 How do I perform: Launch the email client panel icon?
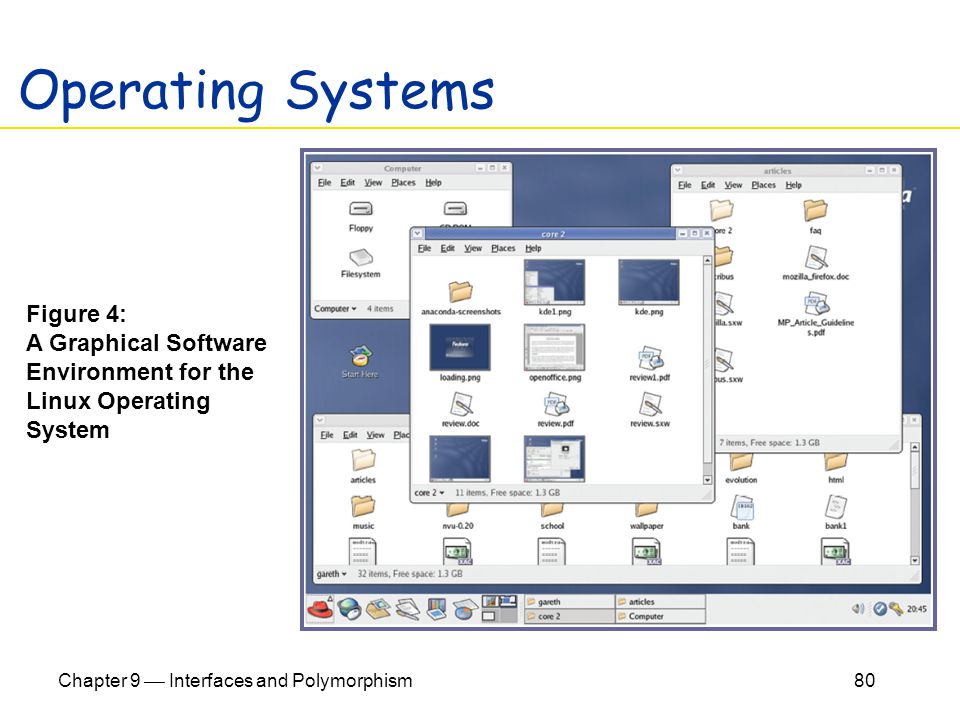pos(378,609)
